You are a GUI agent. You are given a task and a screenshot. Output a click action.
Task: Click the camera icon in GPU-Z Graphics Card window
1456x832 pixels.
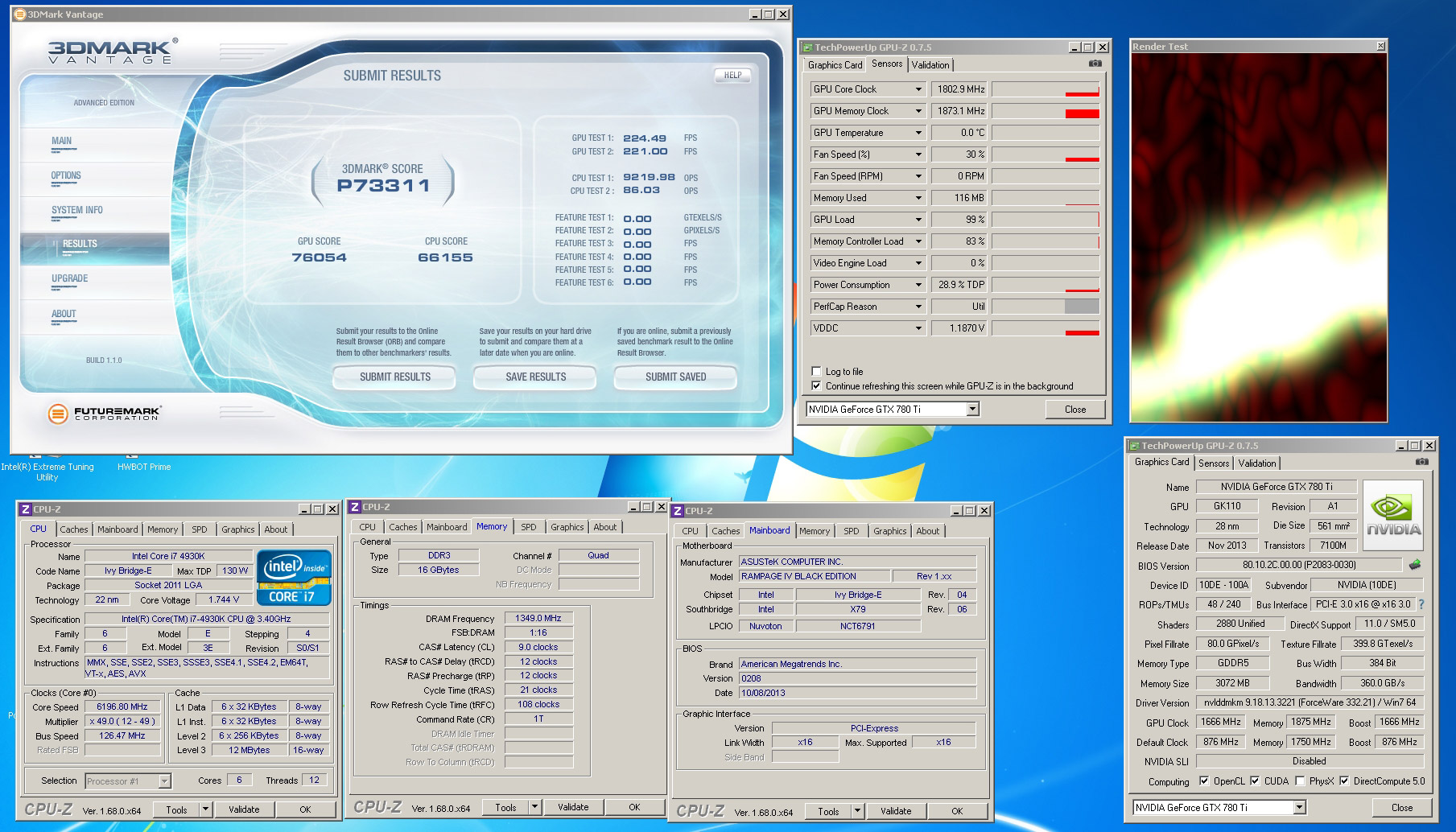(1421, 462)
